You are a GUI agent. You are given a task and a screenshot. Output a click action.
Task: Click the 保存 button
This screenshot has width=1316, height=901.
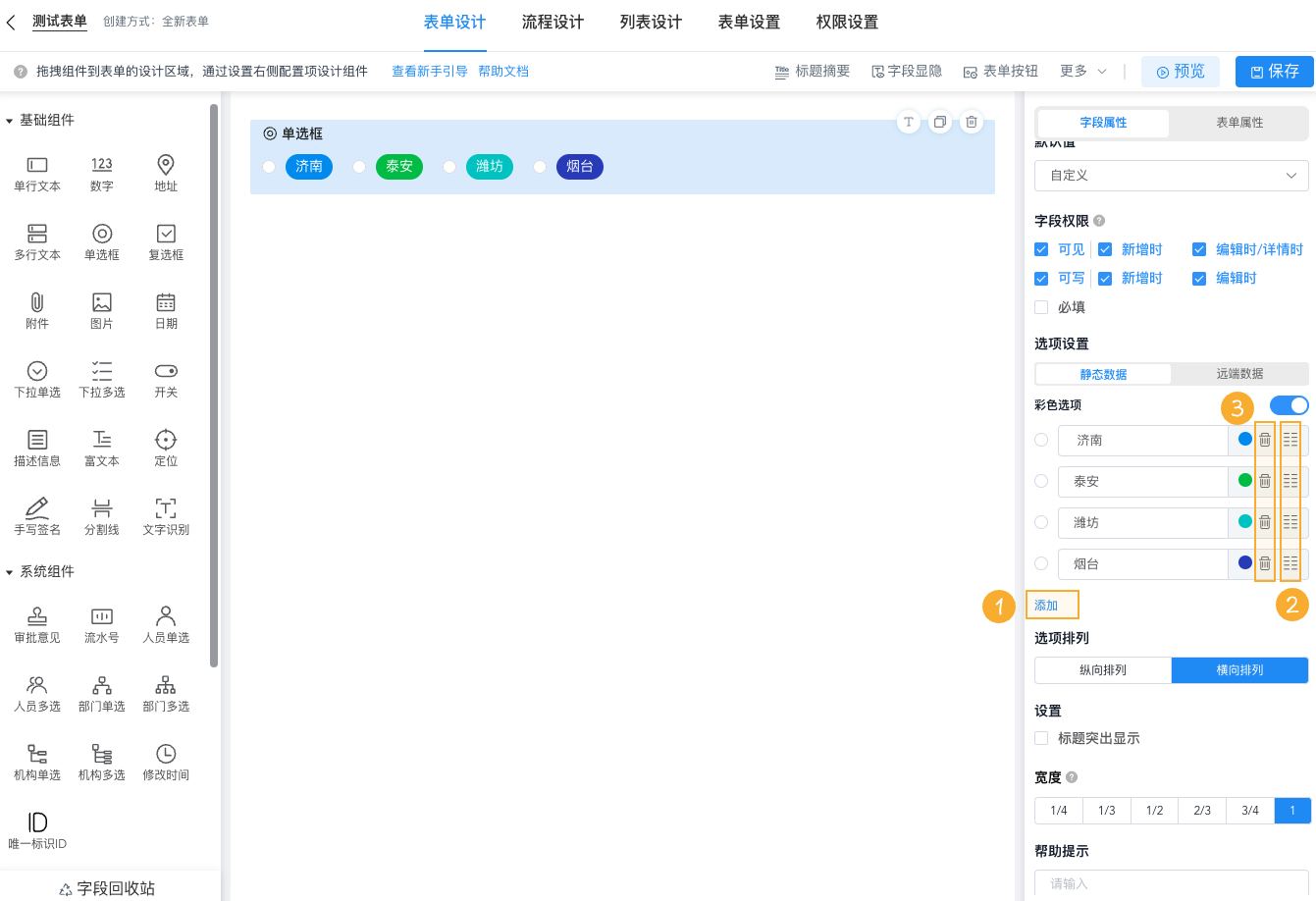tap(1274, 71)
